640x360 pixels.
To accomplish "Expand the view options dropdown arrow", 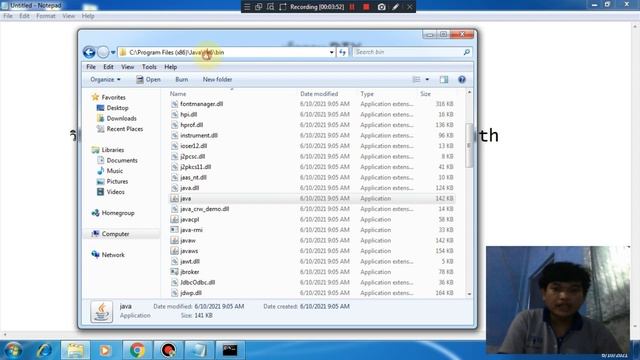I will click(x=427, y=80).
